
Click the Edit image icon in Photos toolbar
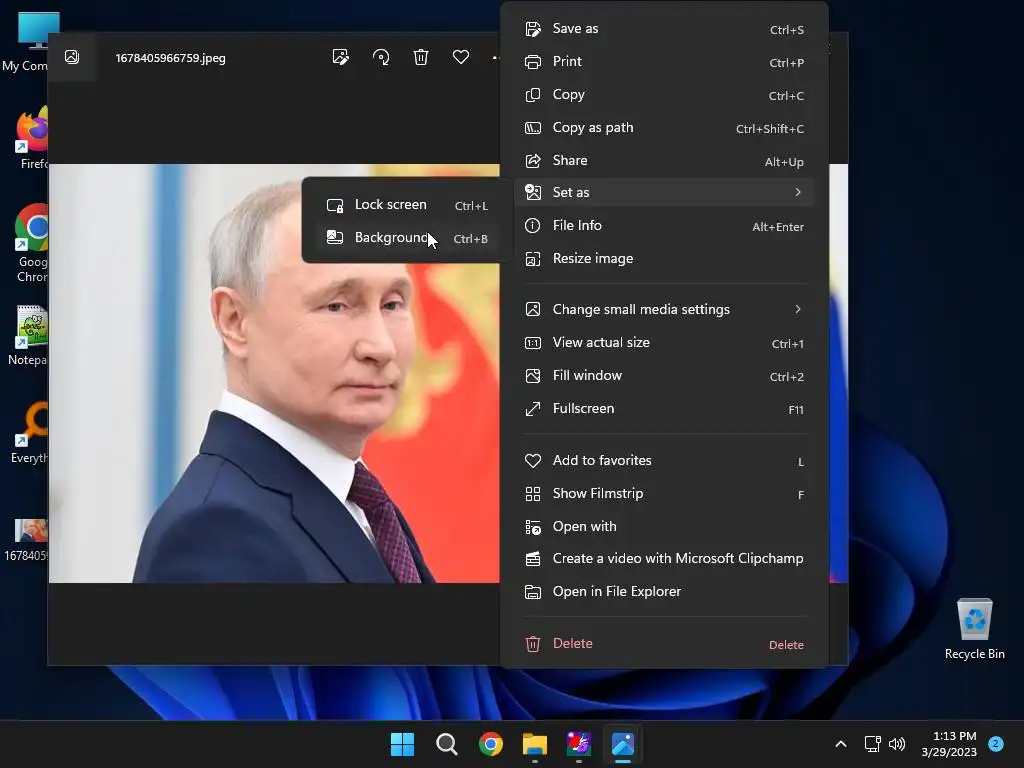click(340, 57)
